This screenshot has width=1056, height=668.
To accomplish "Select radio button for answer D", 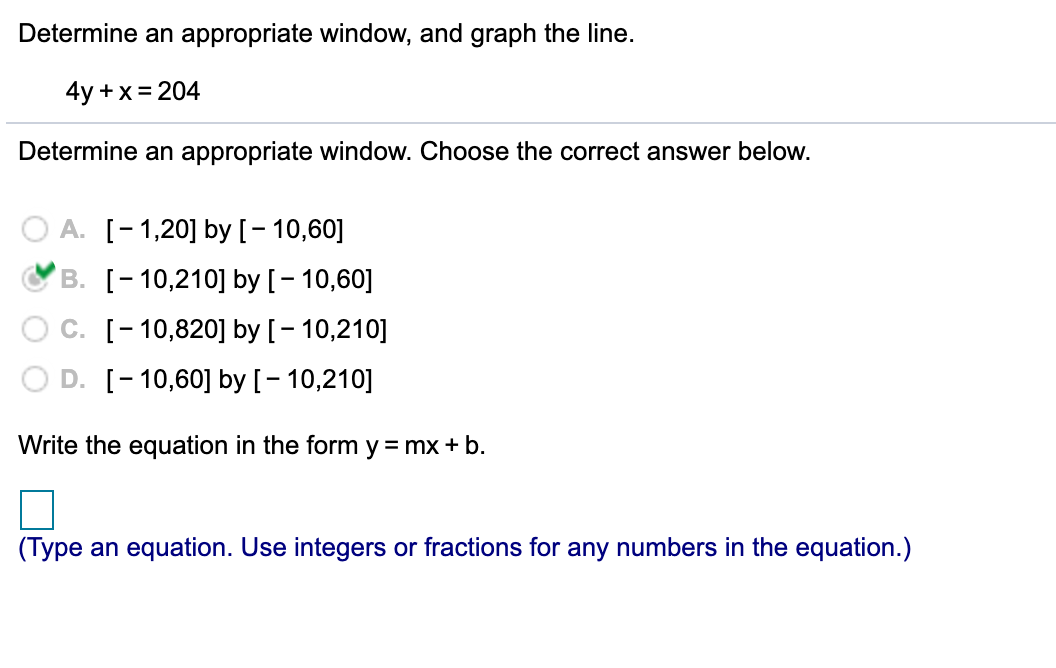I will click(34, 379).
